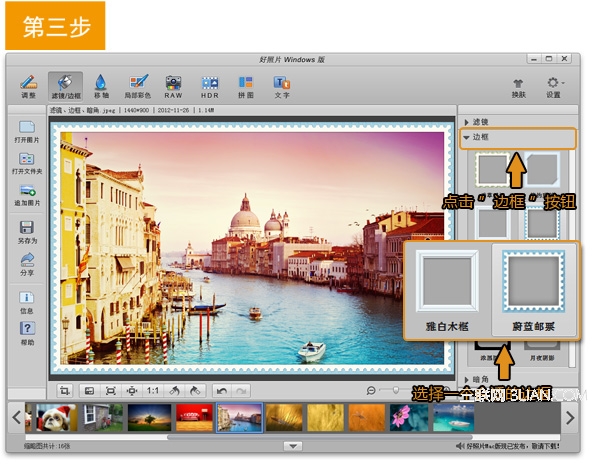Pick the green dashed border frame thumbnail

point(492,168)
